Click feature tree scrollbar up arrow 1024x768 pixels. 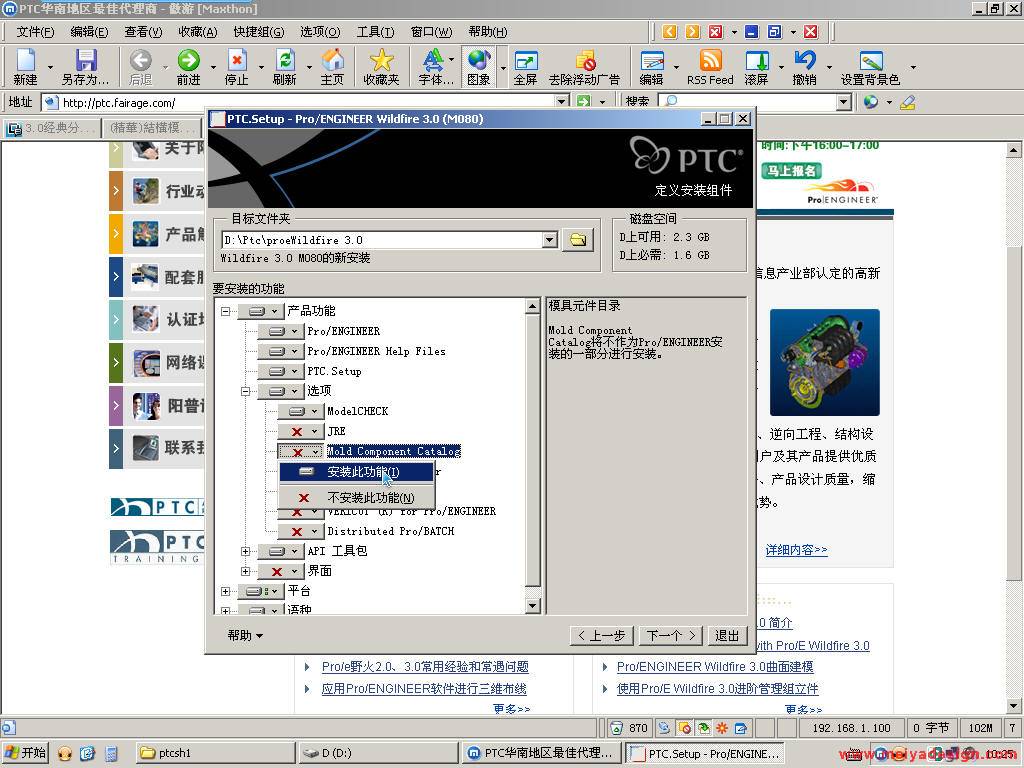click(533, 306)
